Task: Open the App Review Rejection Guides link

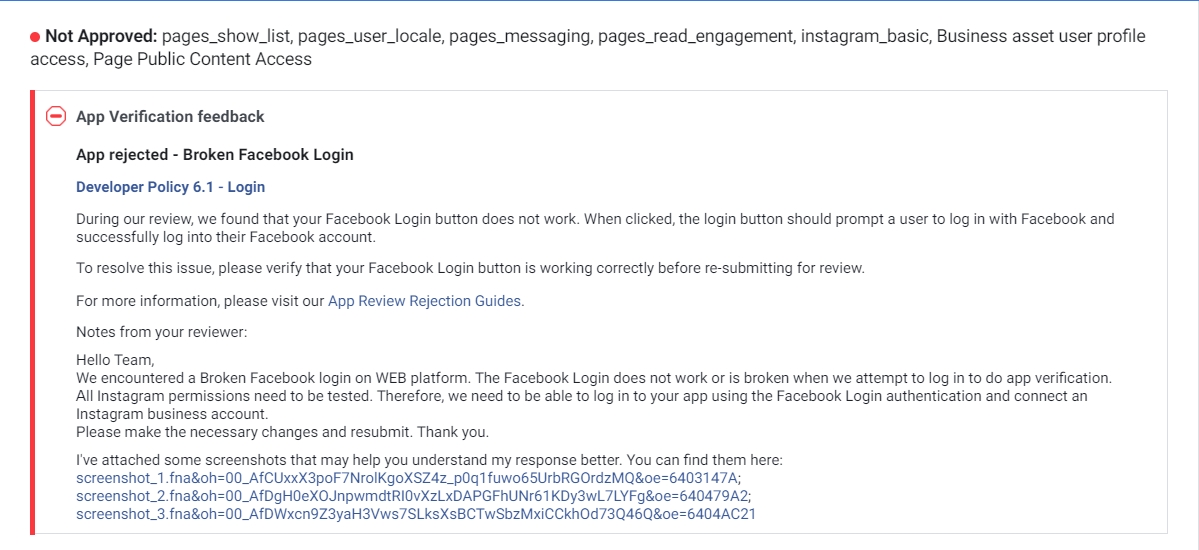Action: point(424,300)
